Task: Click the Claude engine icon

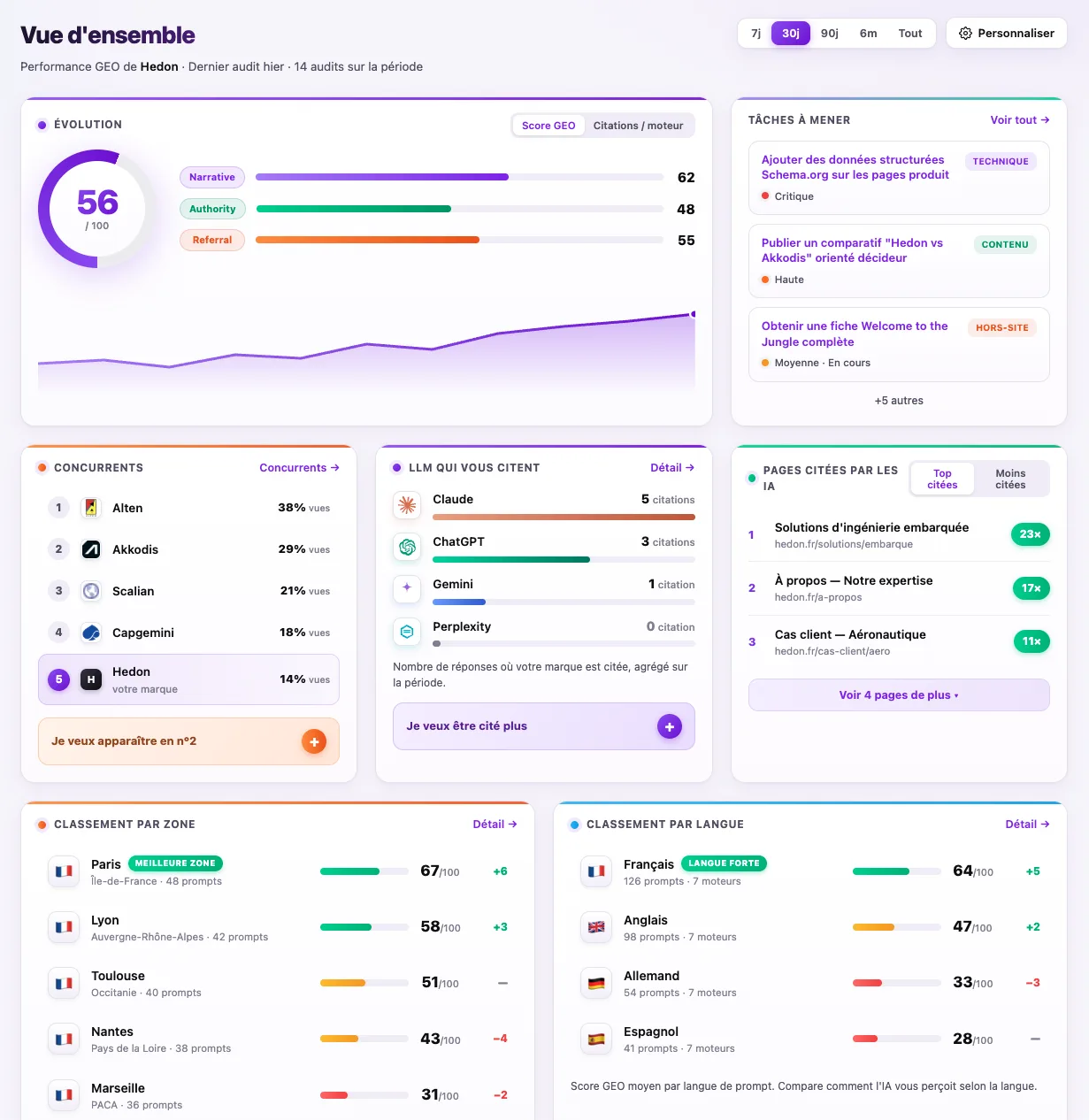Action: (407, 505)
